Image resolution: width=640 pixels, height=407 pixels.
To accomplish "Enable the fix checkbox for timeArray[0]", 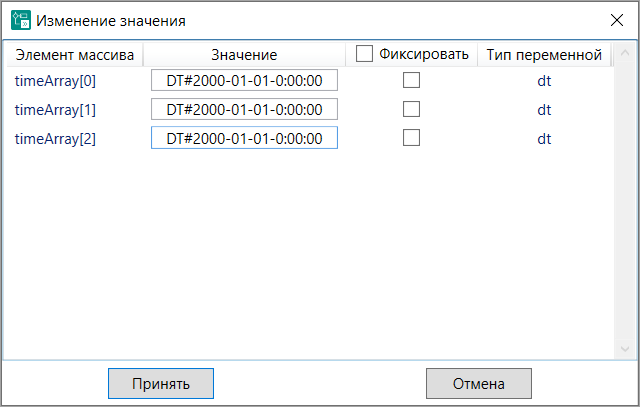I will [411, 81].
